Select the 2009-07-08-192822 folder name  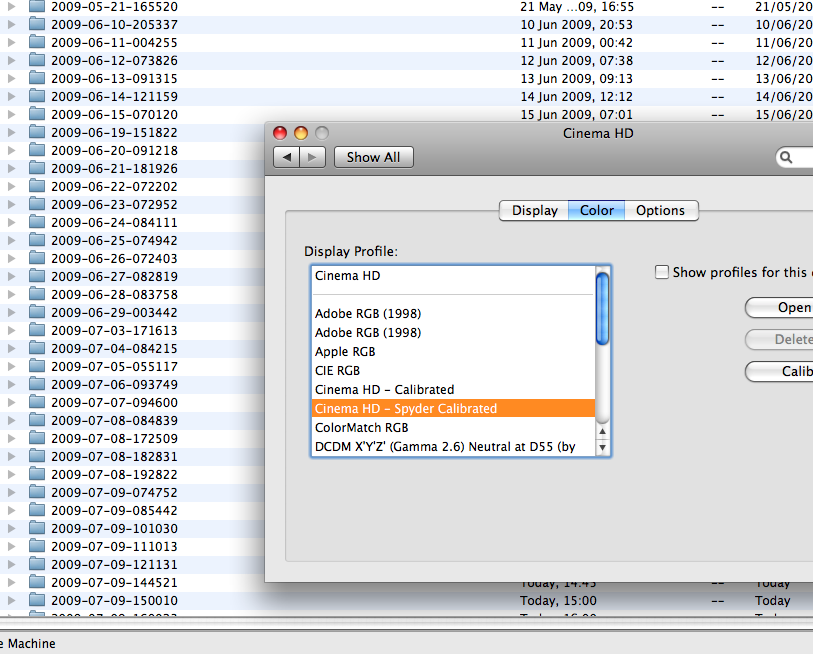(114, 475)
